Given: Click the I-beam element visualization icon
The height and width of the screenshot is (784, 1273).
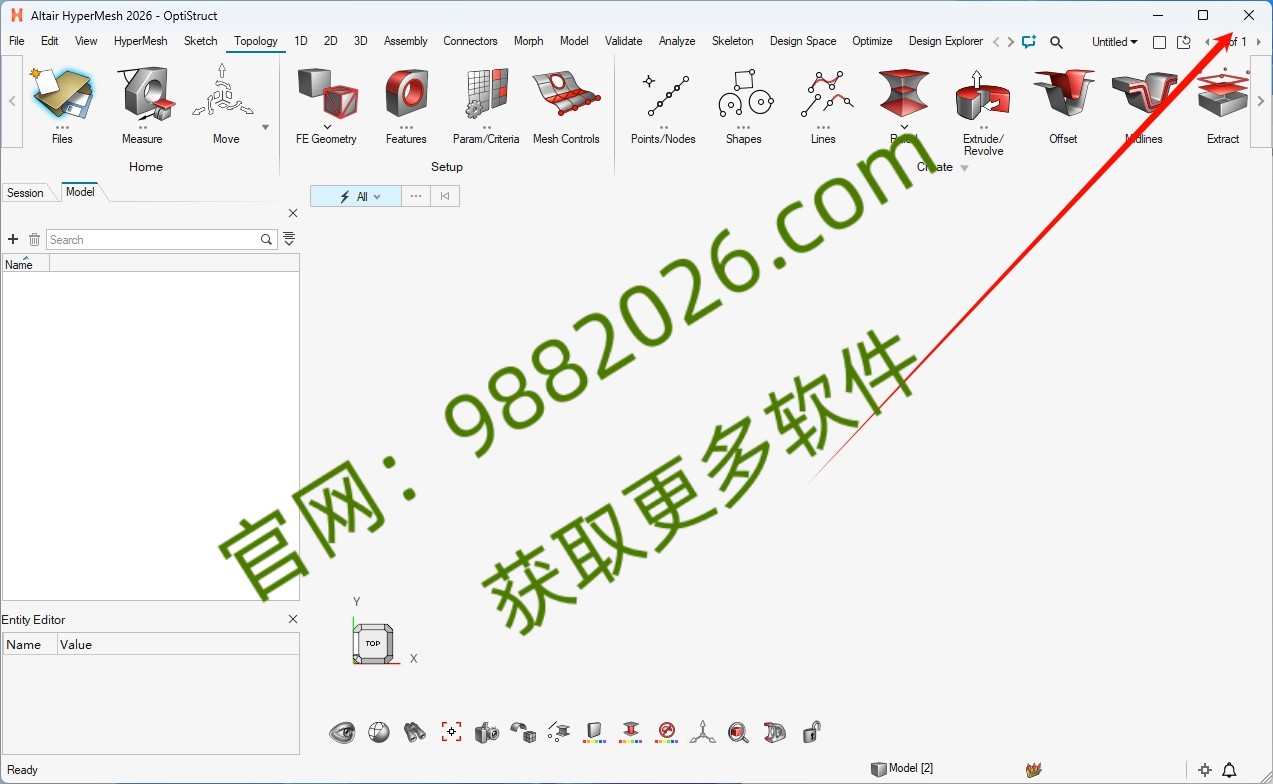Looking at the screenshot, I should [x=559, y=732].
